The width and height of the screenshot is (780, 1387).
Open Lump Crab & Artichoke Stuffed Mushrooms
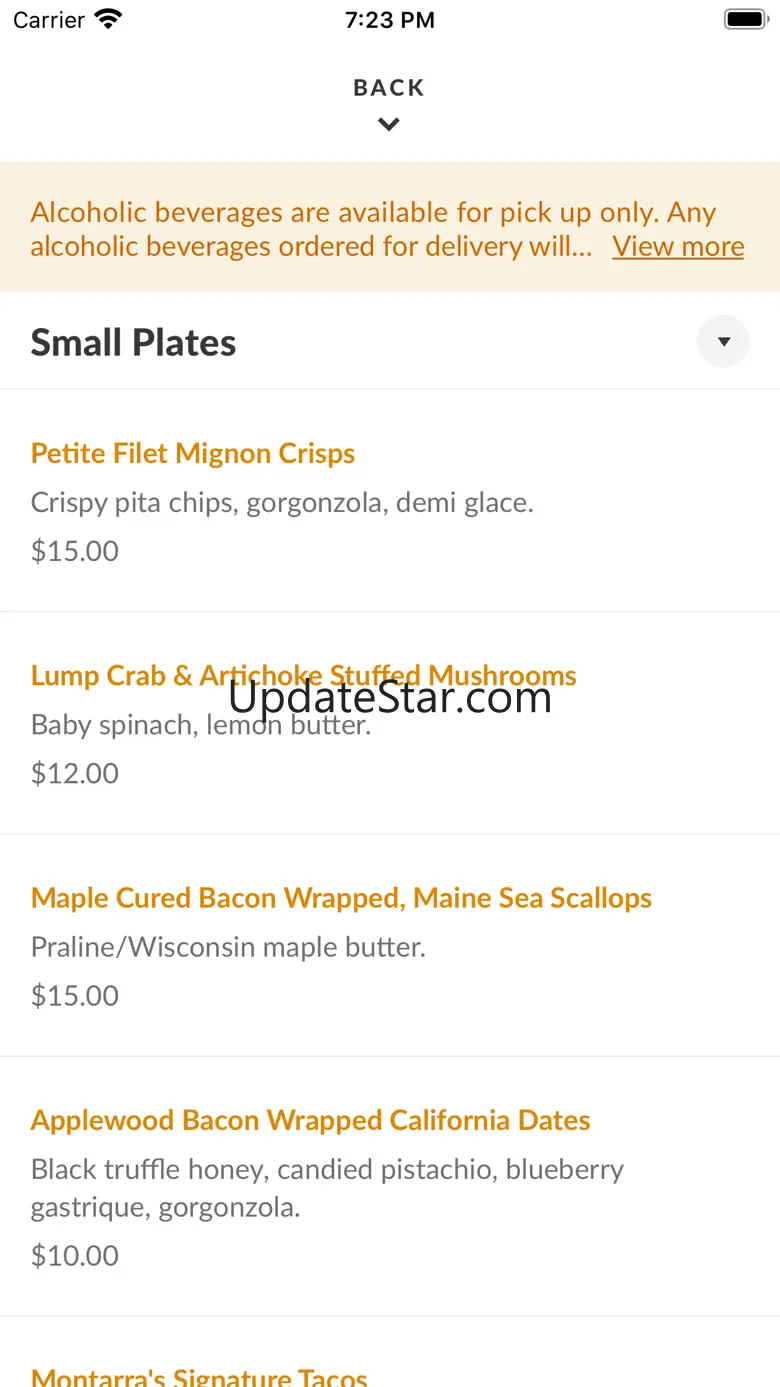click(303, 676)
